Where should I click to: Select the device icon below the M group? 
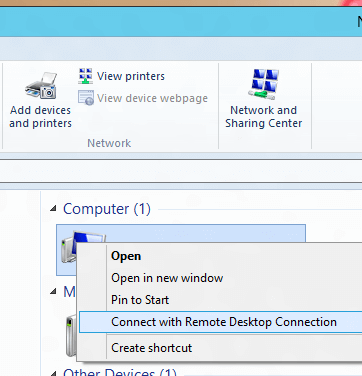click(71, 336)
